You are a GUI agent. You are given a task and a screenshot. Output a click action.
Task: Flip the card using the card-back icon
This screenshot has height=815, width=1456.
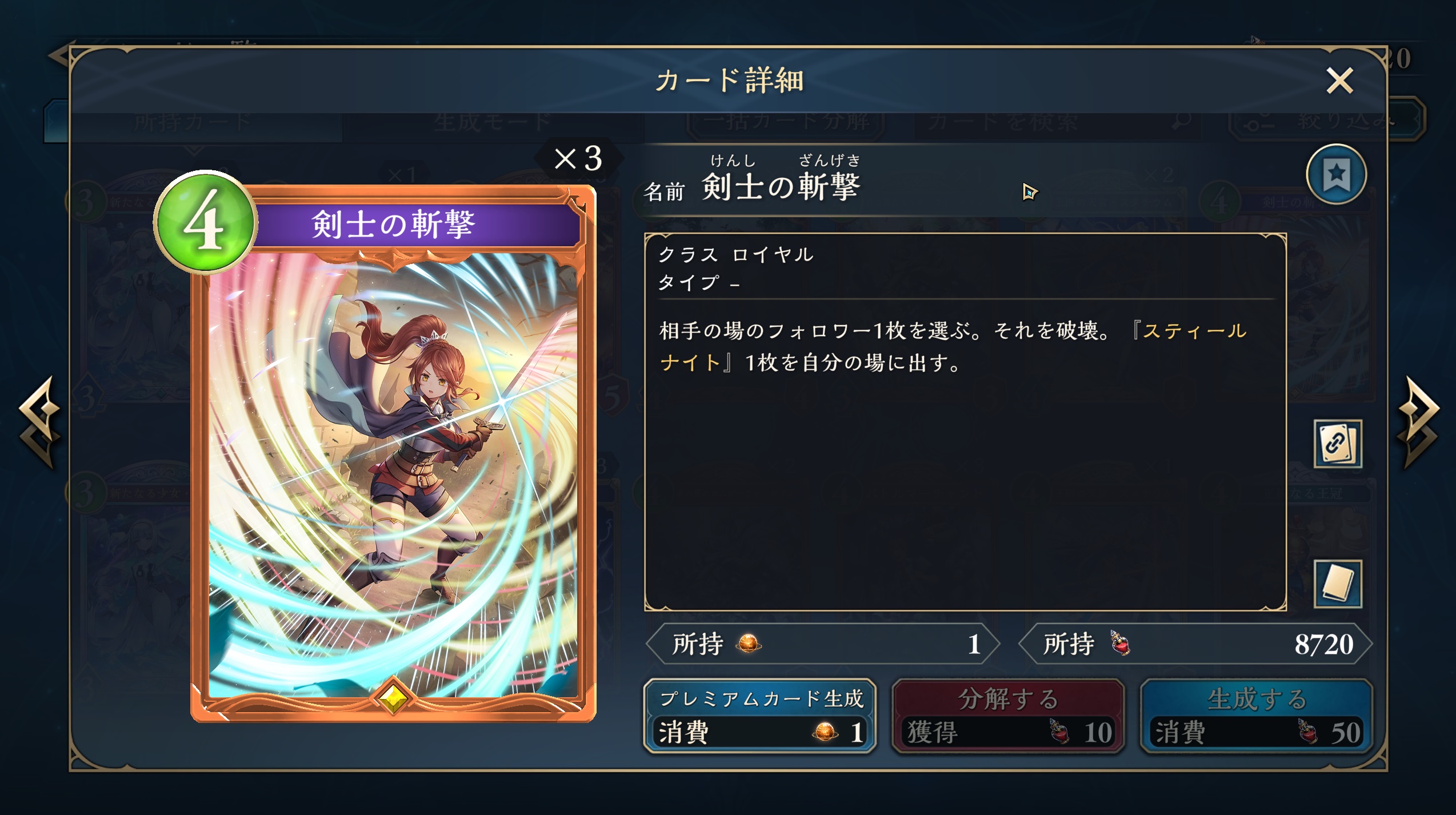pos(1338,584)
